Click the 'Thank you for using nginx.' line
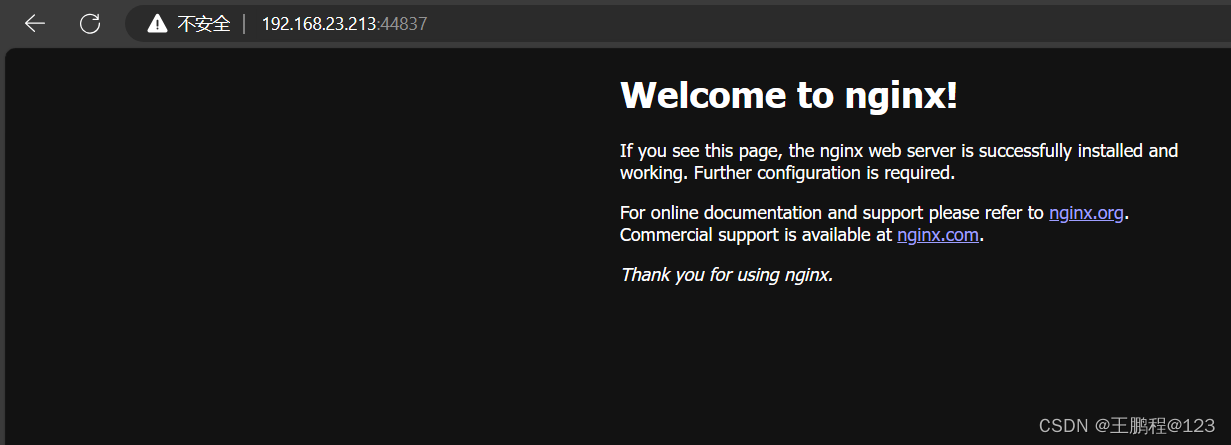This screenshot has width=1231, height=445. click(726, 274)
